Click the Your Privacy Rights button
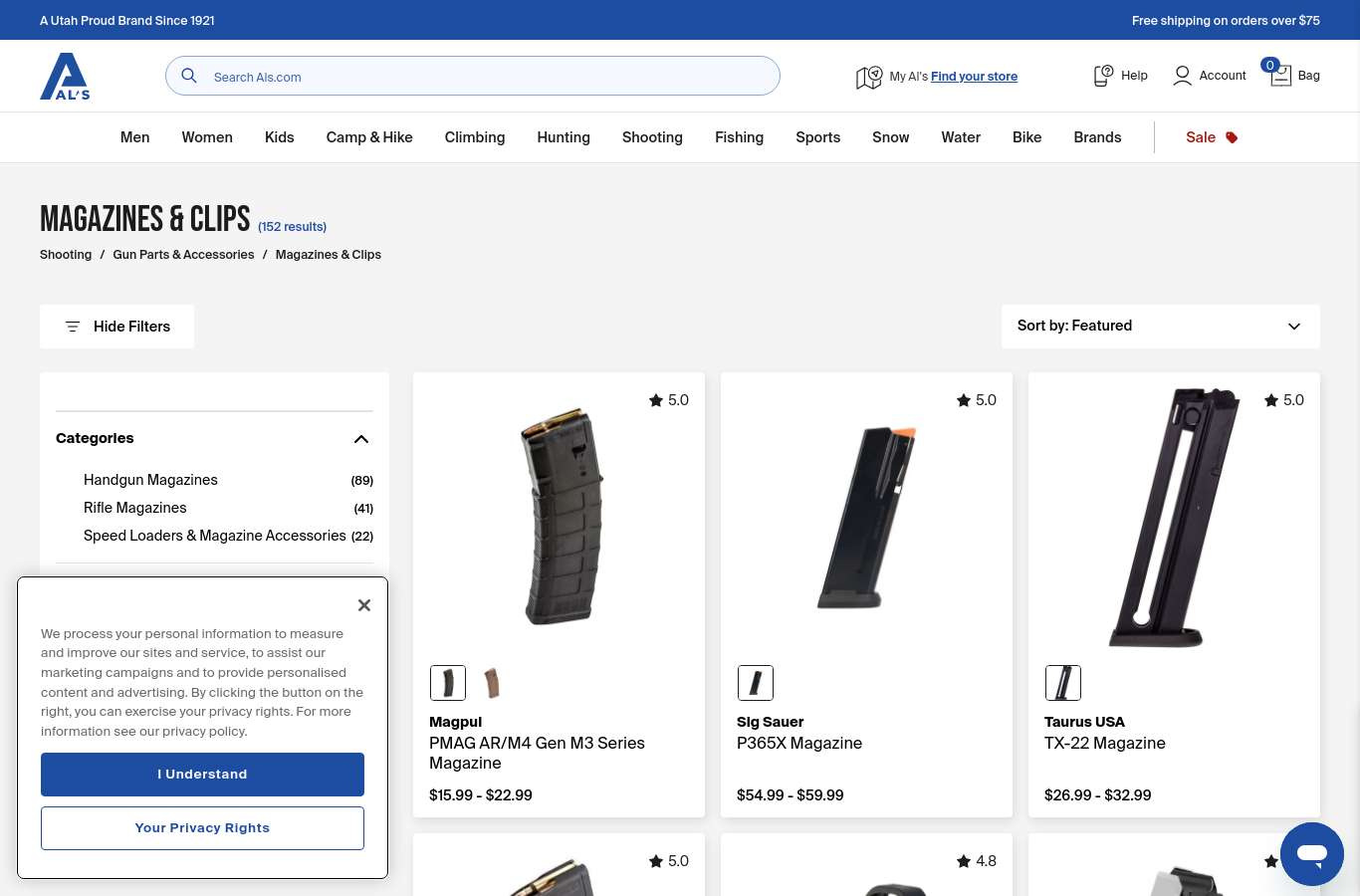 click(x=202, y=828)
